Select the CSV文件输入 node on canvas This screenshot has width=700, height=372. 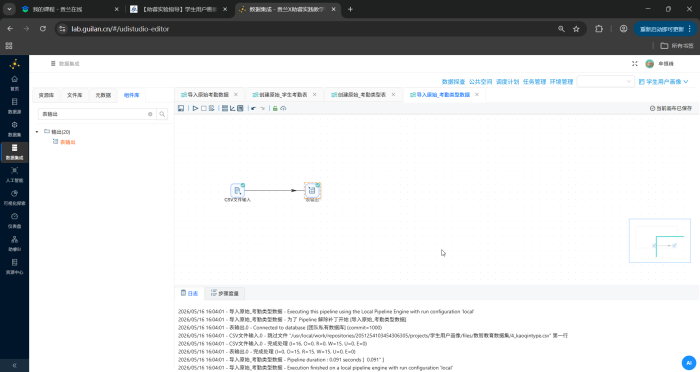pos(237,191)
